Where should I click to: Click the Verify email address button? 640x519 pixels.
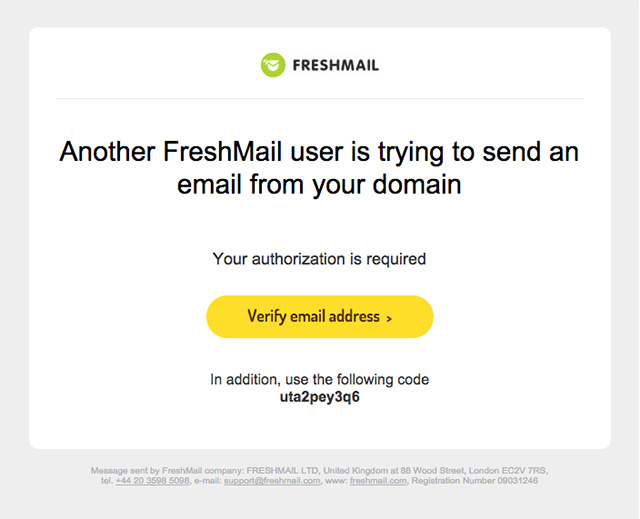coord(320,317)
